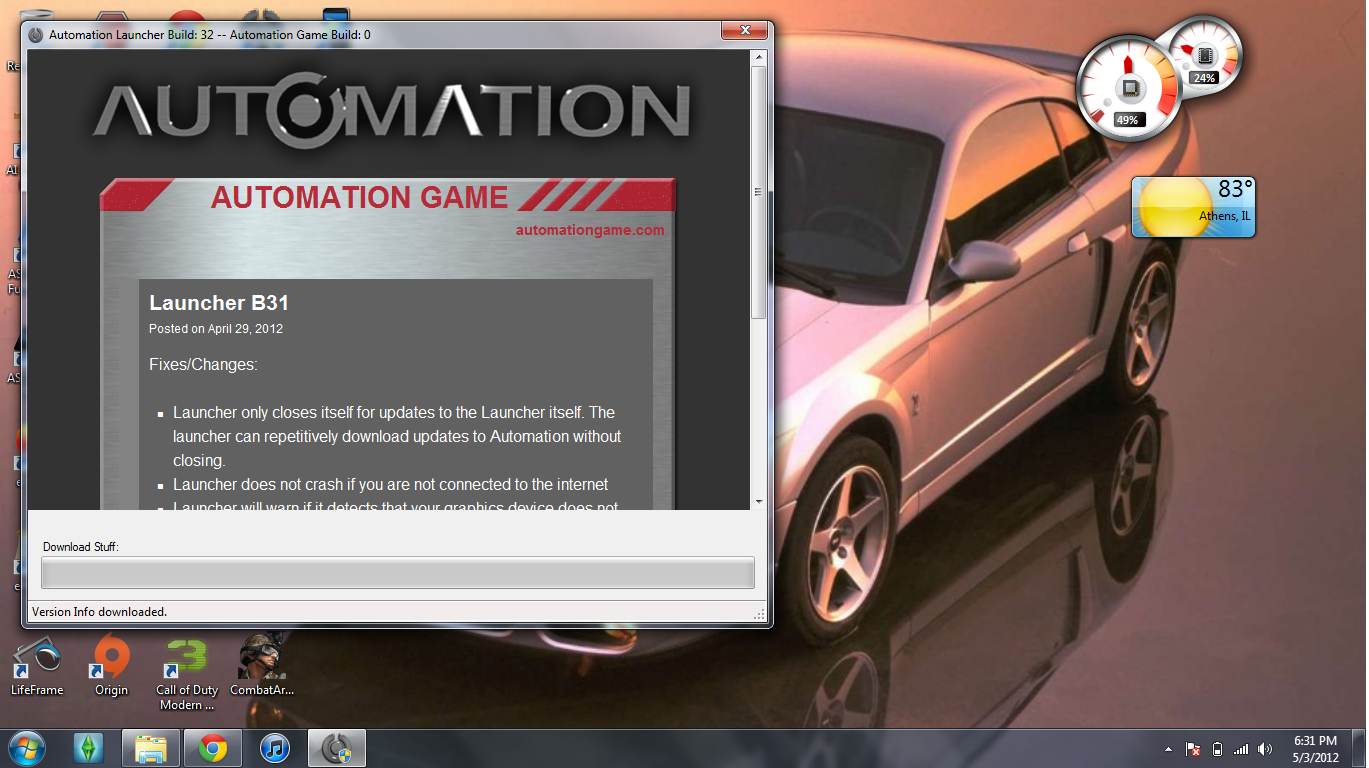1369x768 pixels.
Task: Select the CombatArms desktop icon
Action: coord(262,666)
